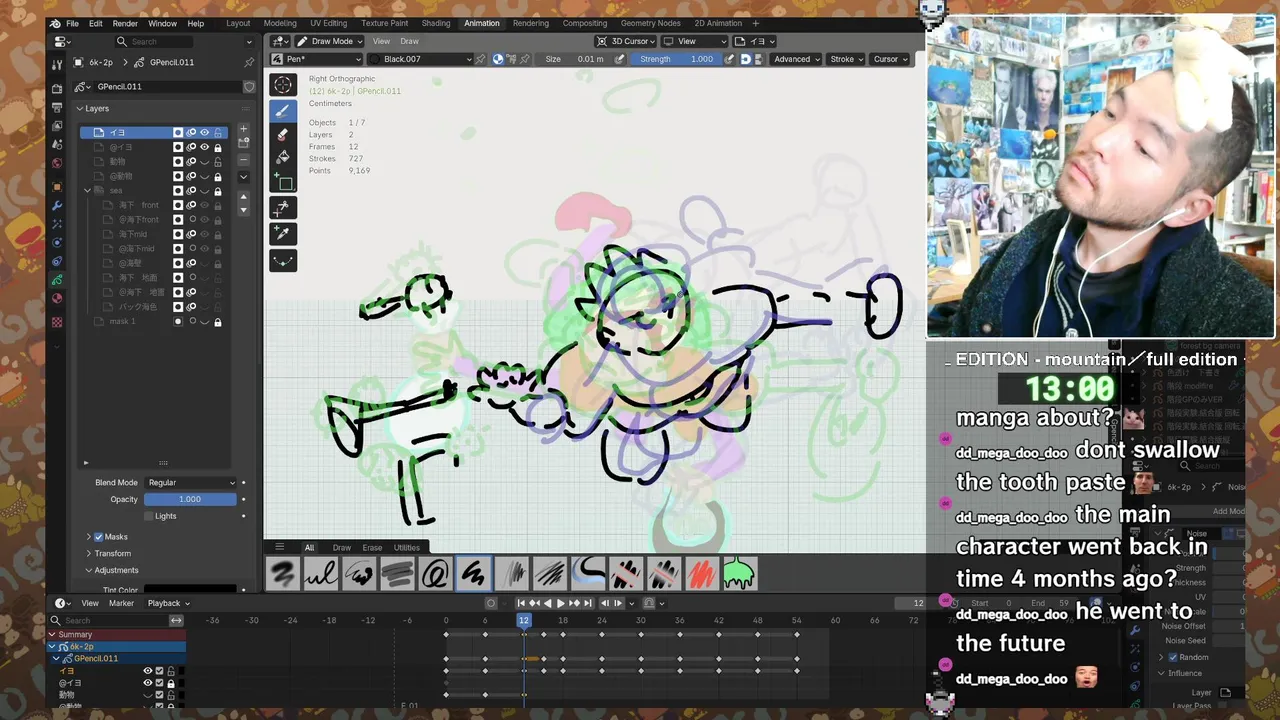The image size is (1280, 720).
Task: Toggle size pressure sensitivity icon
Action: (619, 59)
